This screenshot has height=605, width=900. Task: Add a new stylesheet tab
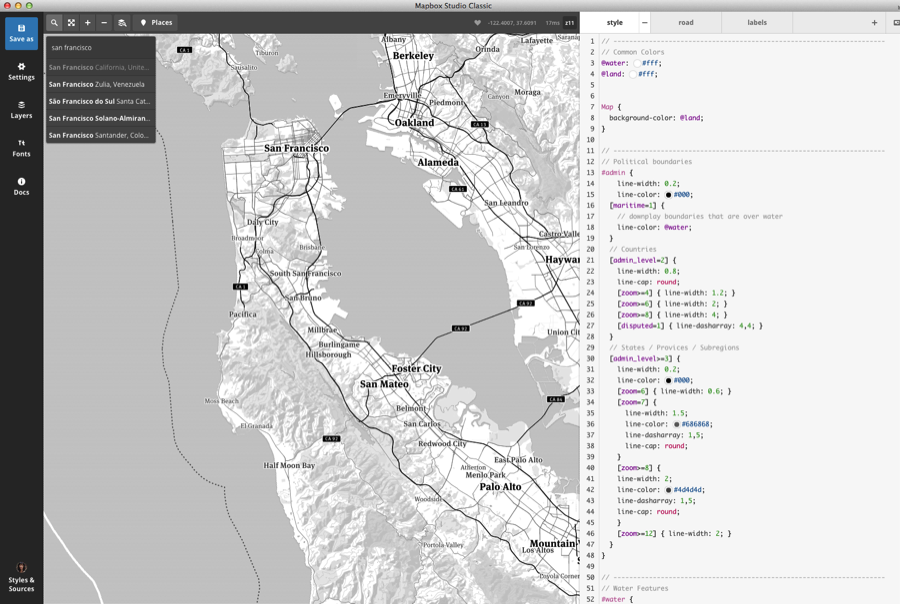point(874,22)
